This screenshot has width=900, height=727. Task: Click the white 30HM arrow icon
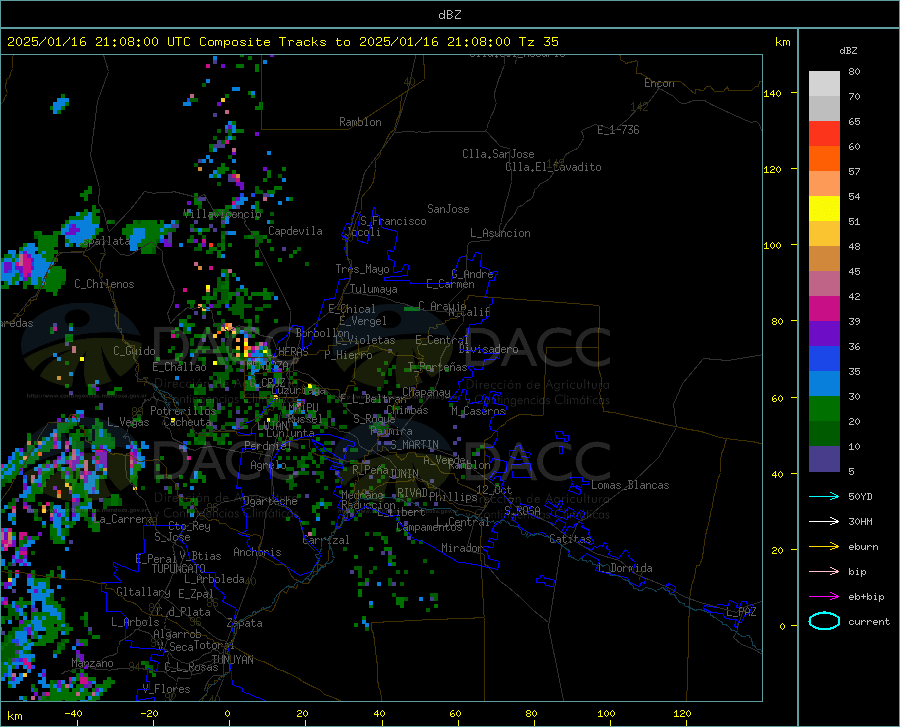point(824,522)
